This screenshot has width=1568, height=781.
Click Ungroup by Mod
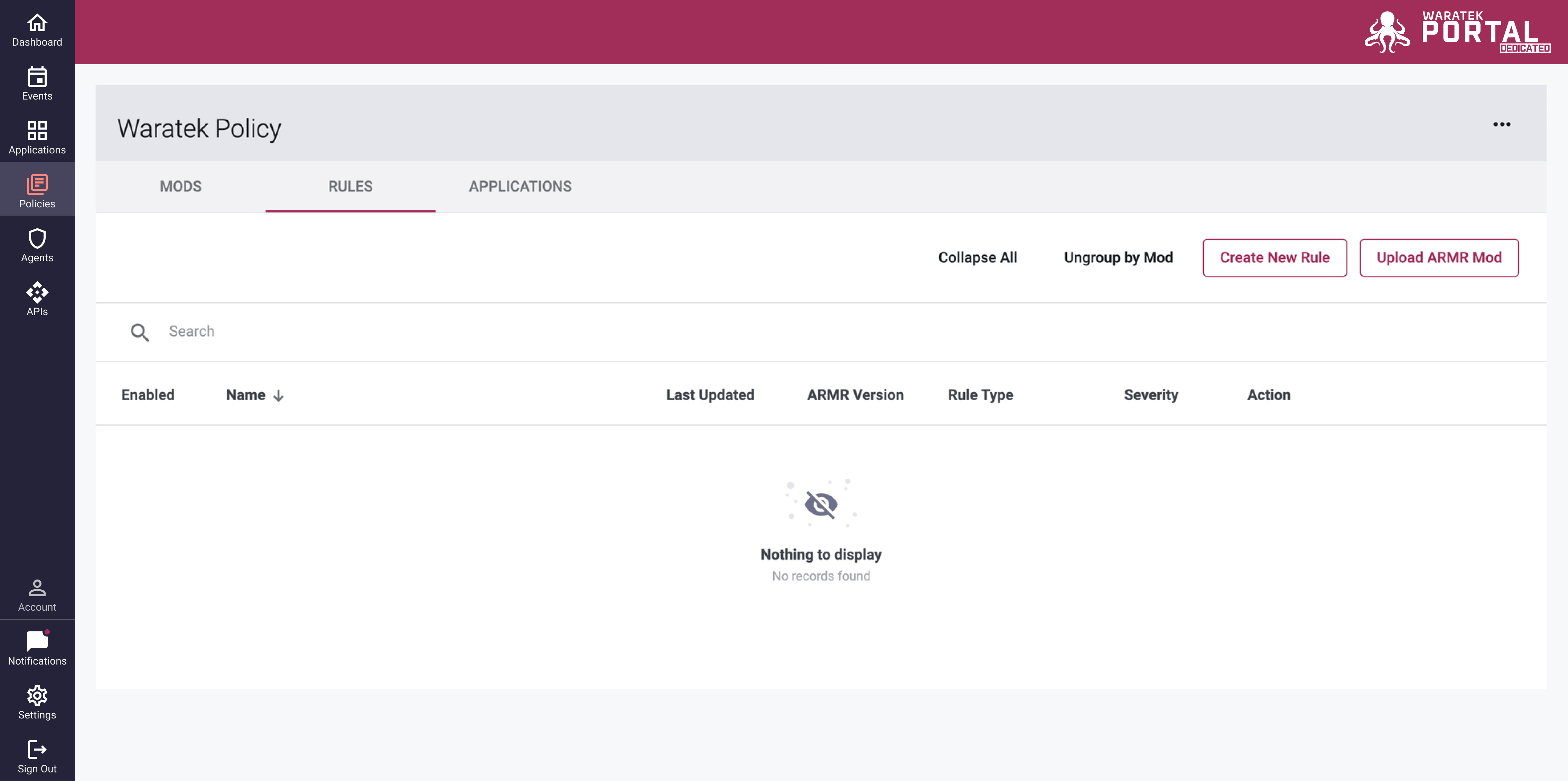coord(1118,257)
